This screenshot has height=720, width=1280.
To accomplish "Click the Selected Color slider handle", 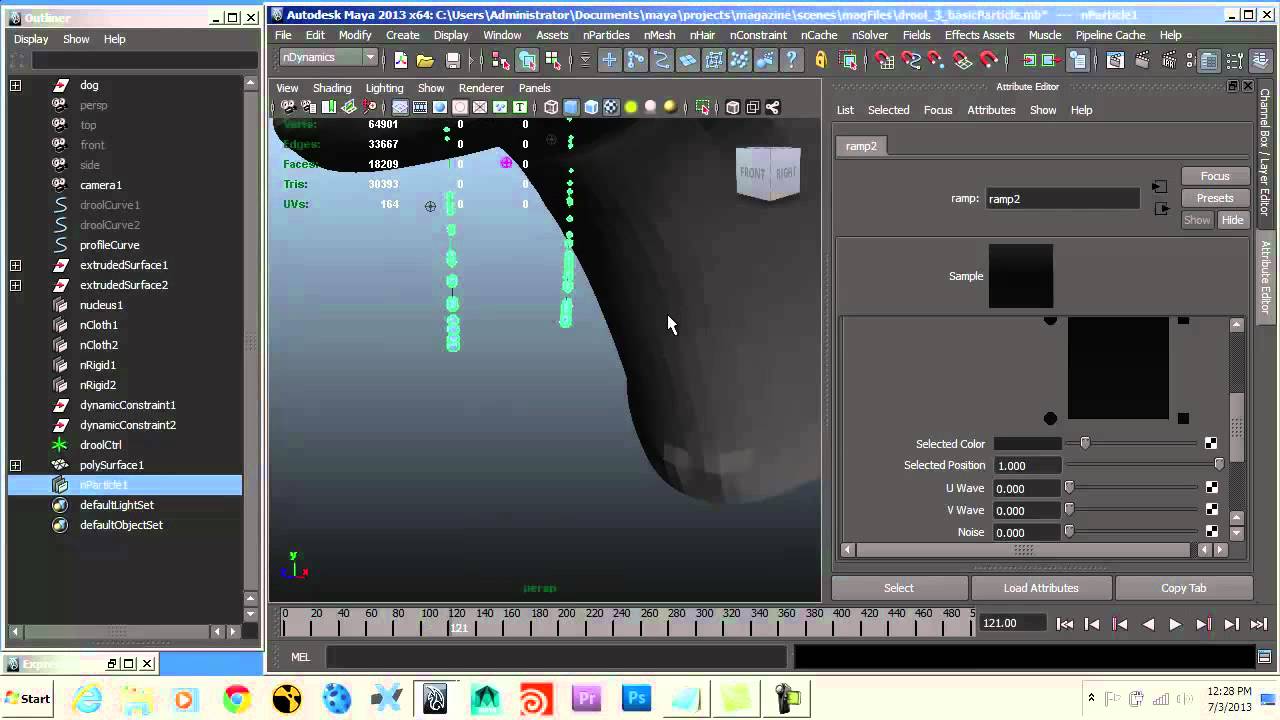I will tap(1085, 443).
